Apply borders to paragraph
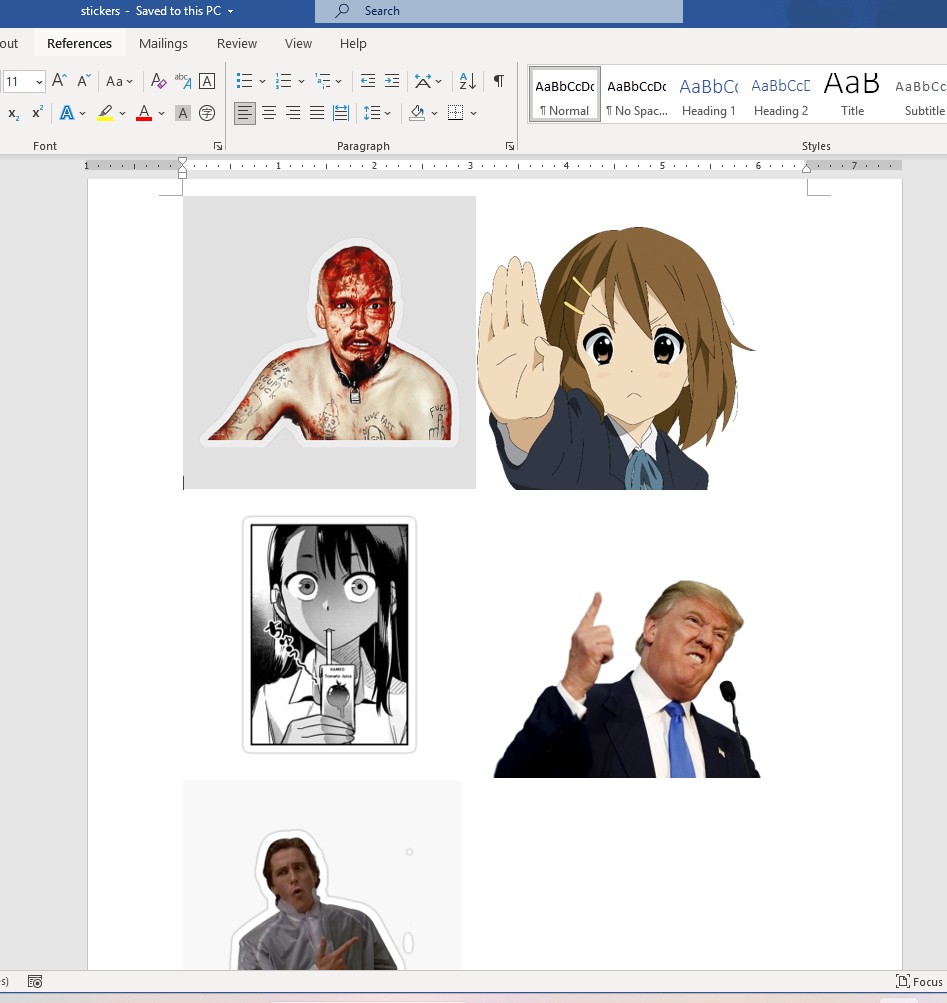Screen dimensions: 947x1003 pyautogui.click(x=456, y=113)
